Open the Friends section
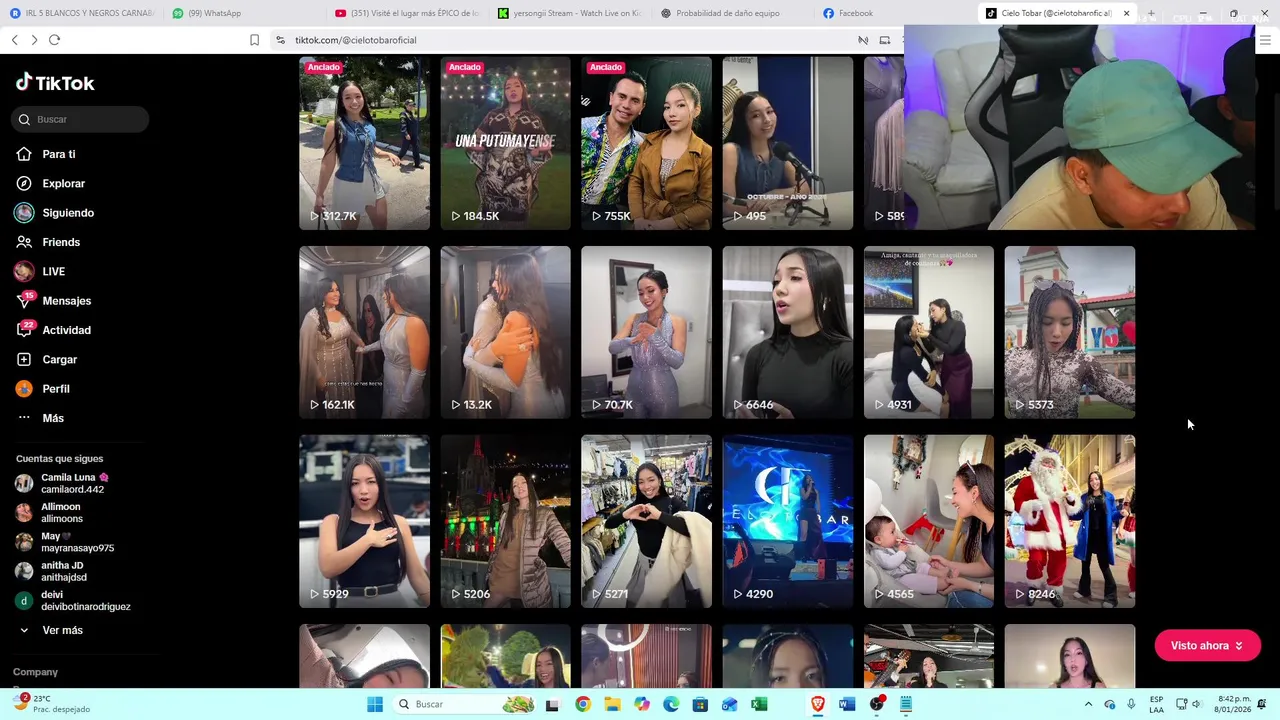 [47, 242]
